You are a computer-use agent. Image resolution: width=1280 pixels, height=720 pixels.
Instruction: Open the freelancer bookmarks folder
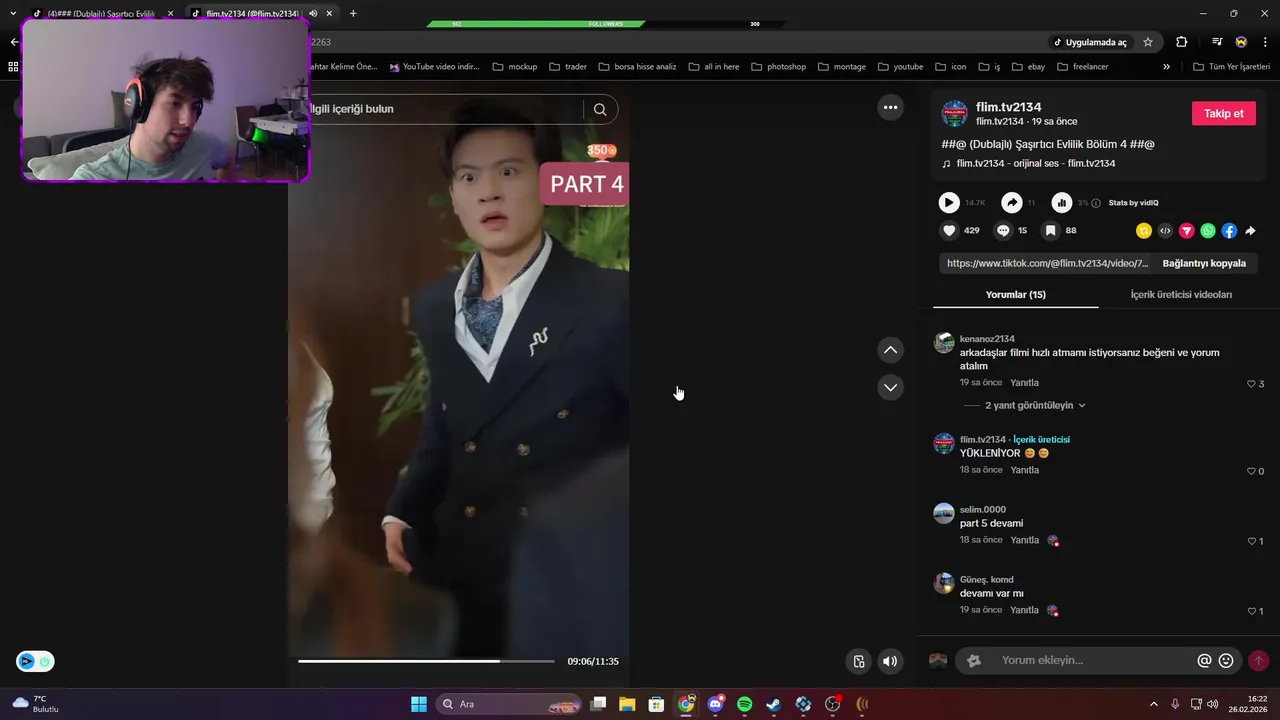click(x=1081, y=67)
